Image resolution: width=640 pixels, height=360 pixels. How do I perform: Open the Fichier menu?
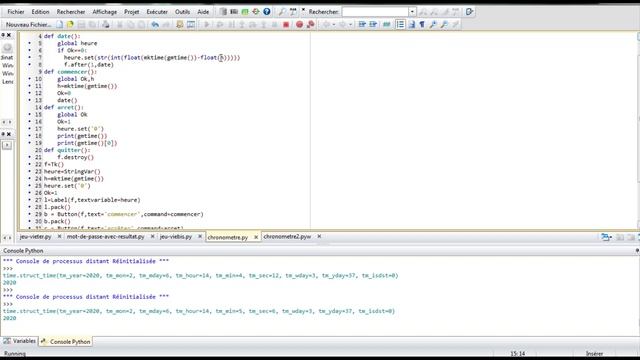coord(16,12)
